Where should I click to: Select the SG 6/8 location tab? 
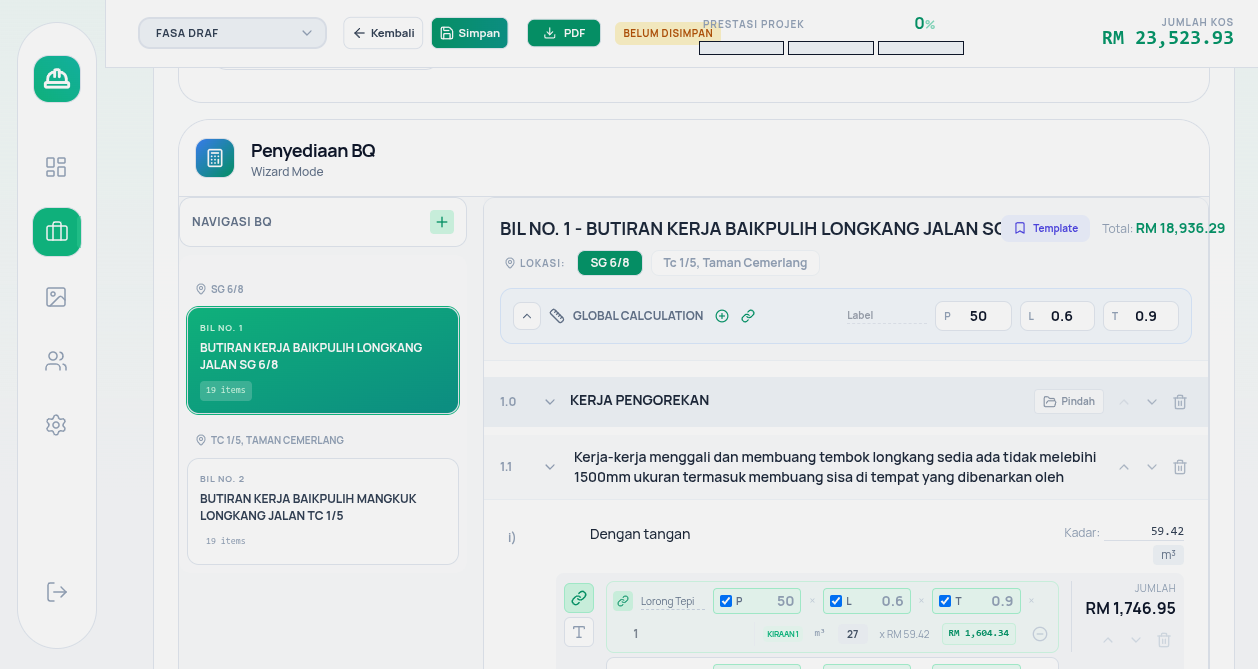tap(610, 263)
